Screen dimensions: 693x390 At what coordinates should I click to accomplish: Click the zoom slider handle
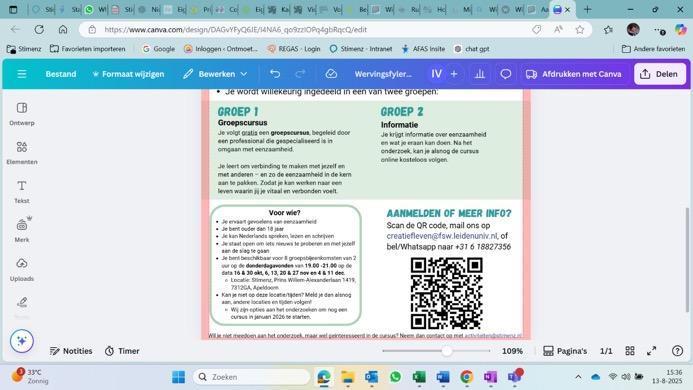coord(447,351)
